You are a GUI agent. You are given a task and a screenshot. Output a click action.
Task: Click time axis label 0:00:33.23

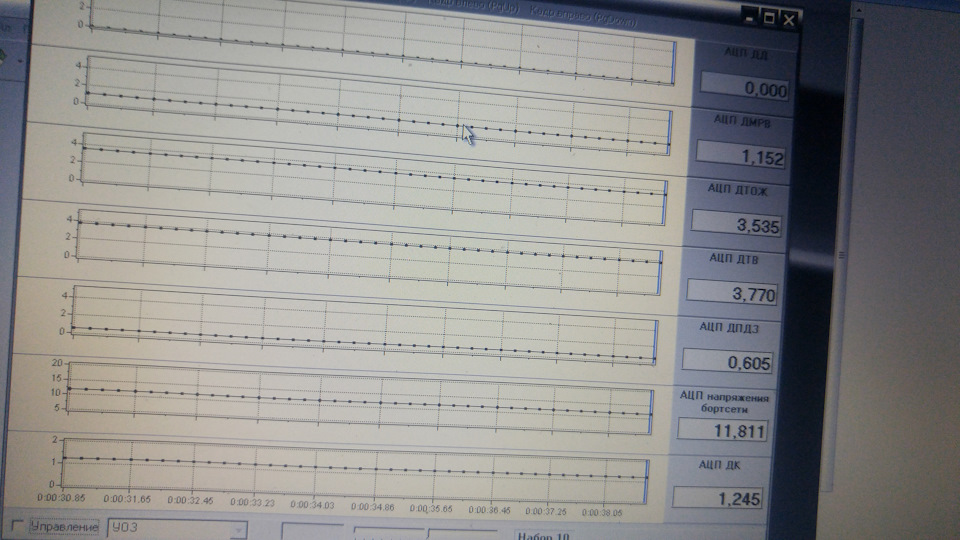252,503
